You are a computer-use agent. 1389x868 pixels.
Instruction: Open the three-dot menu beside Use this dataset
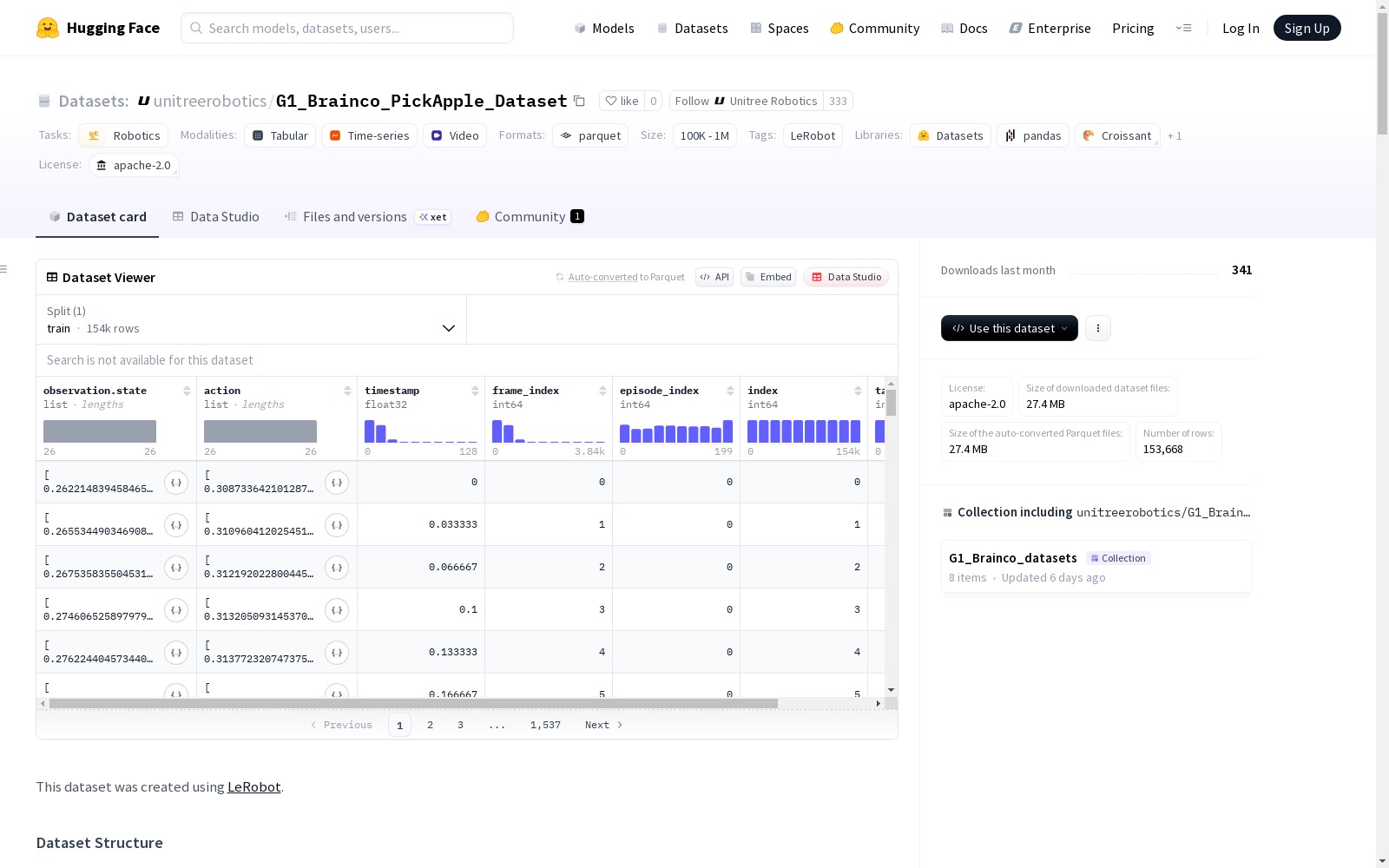point(1098,328)
